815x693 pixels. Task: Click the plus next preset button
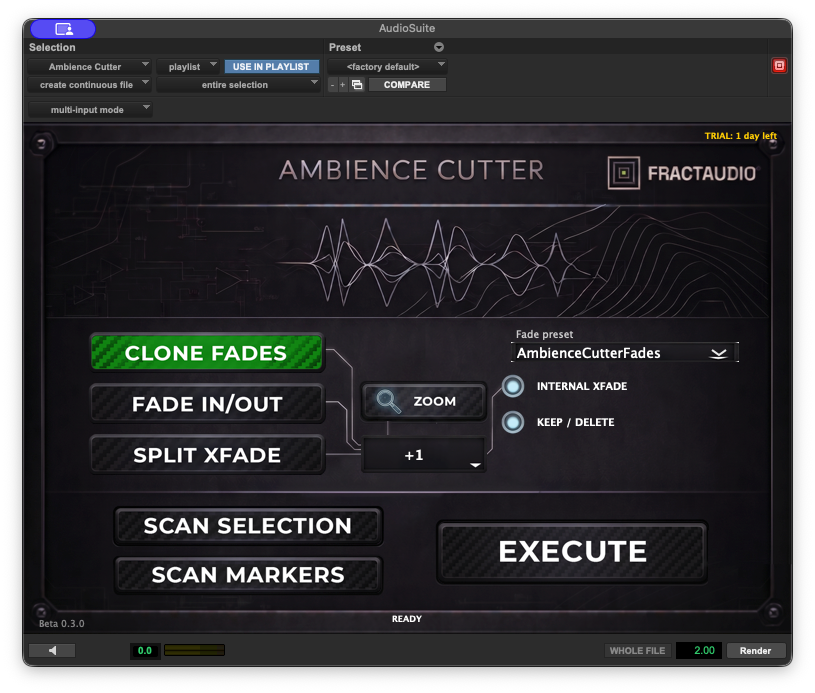point(343,85)
